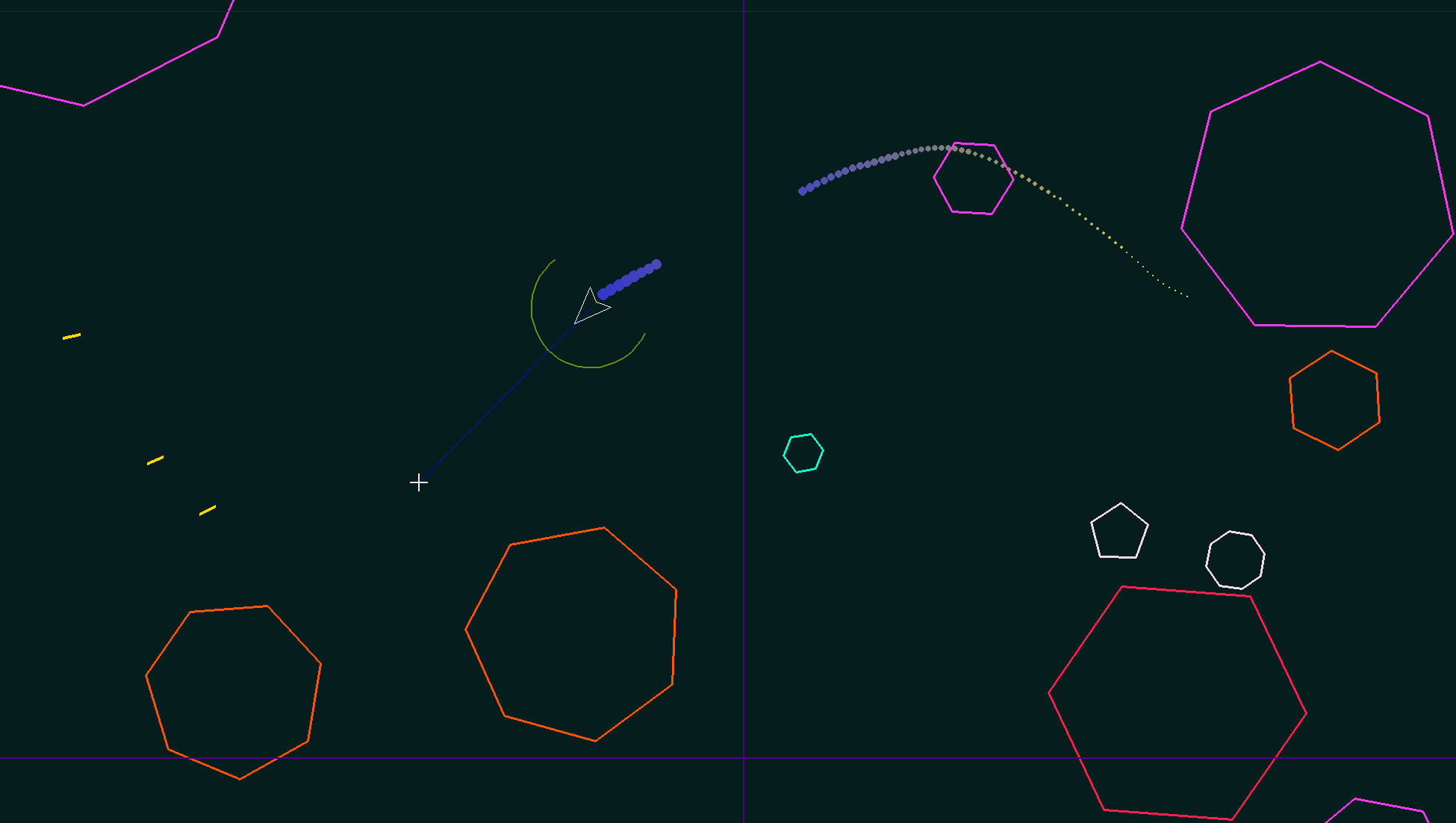Select the white pentagon shape

tap(1119, 532)
